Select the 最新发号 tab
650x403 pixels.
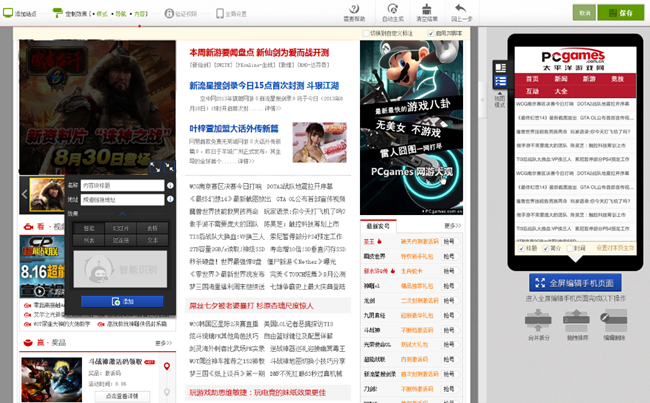tap(378, 226)
